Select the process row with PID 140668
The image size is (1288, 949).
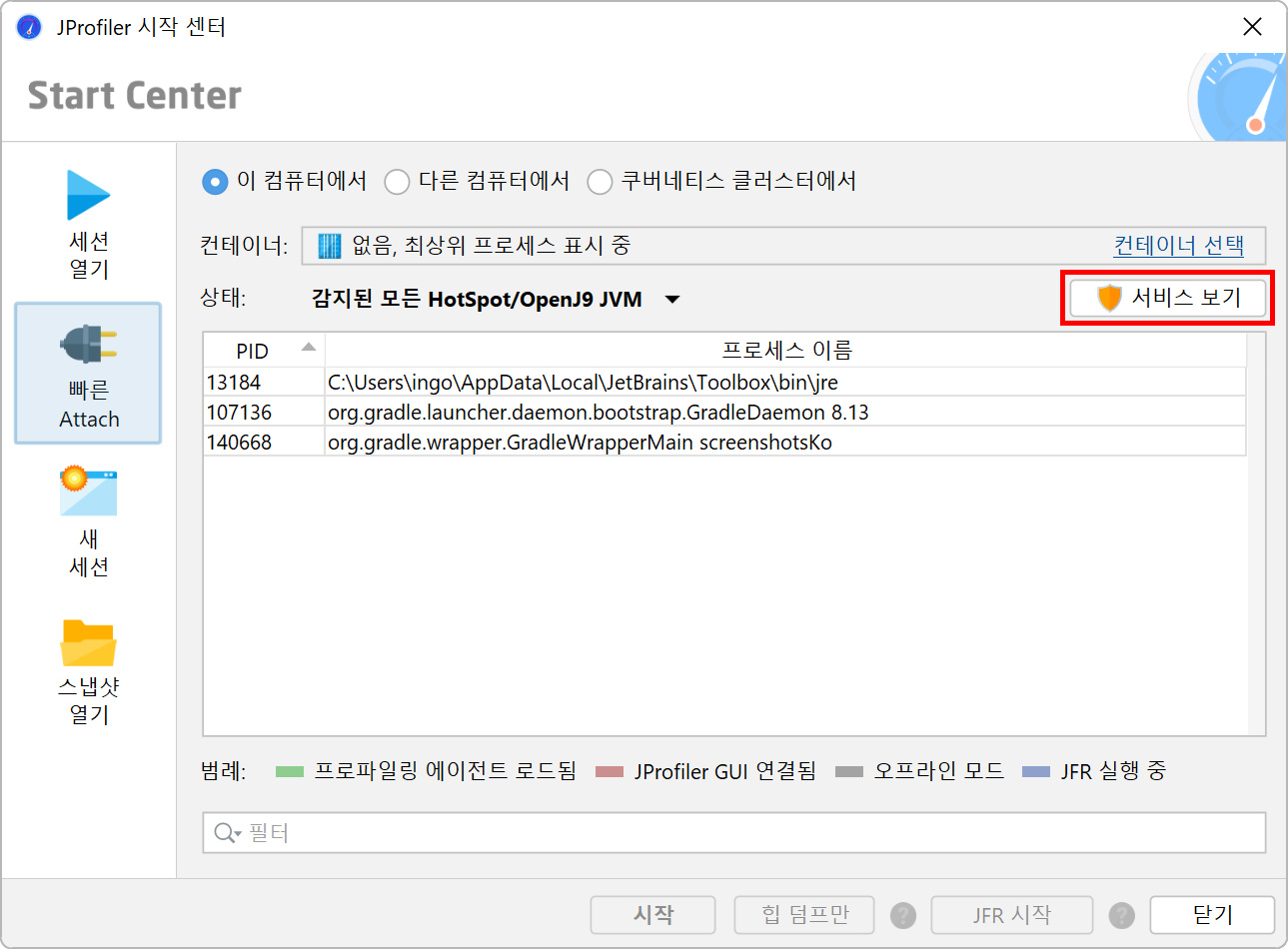724,443
